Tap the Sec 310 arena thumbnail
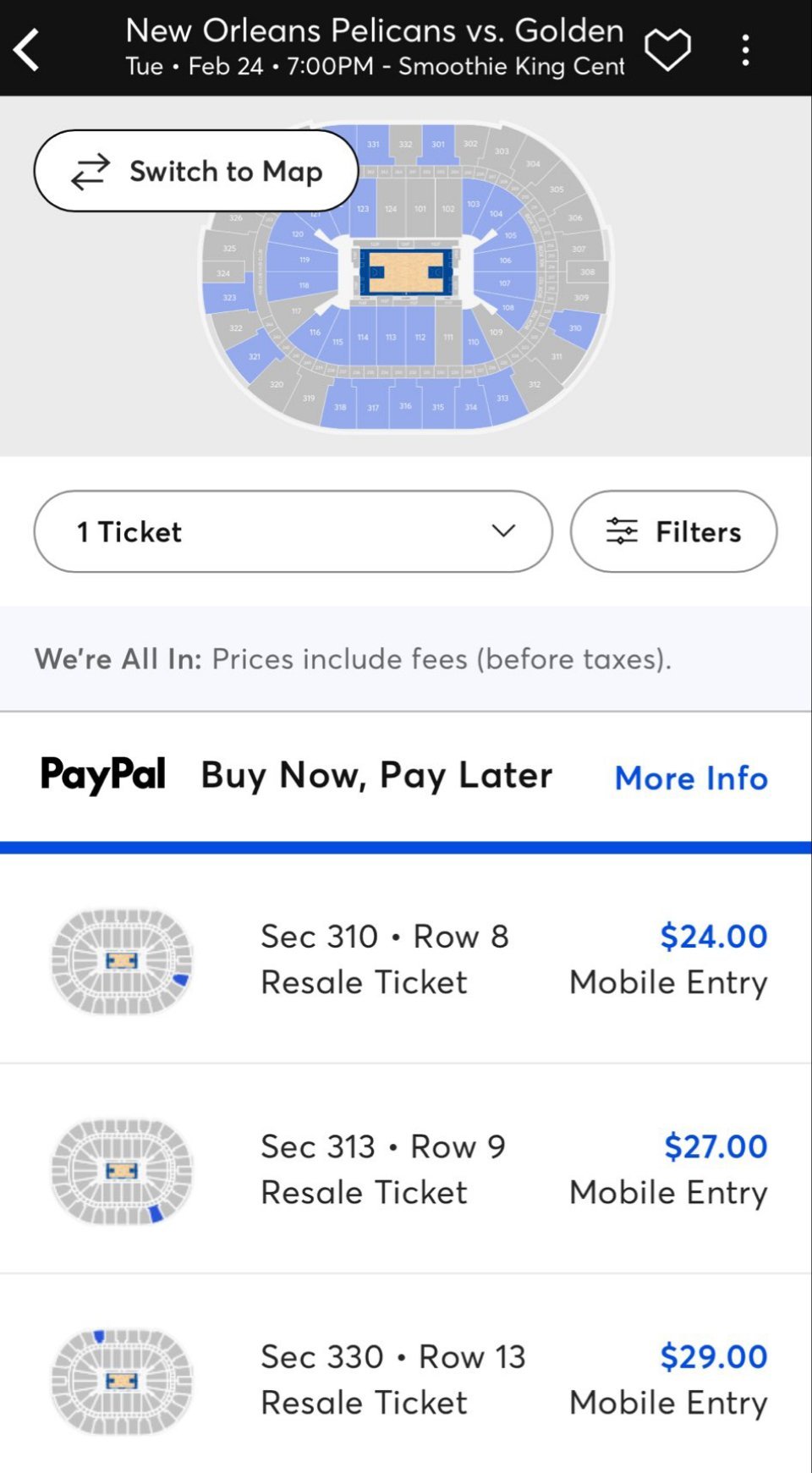 point(122,960)
